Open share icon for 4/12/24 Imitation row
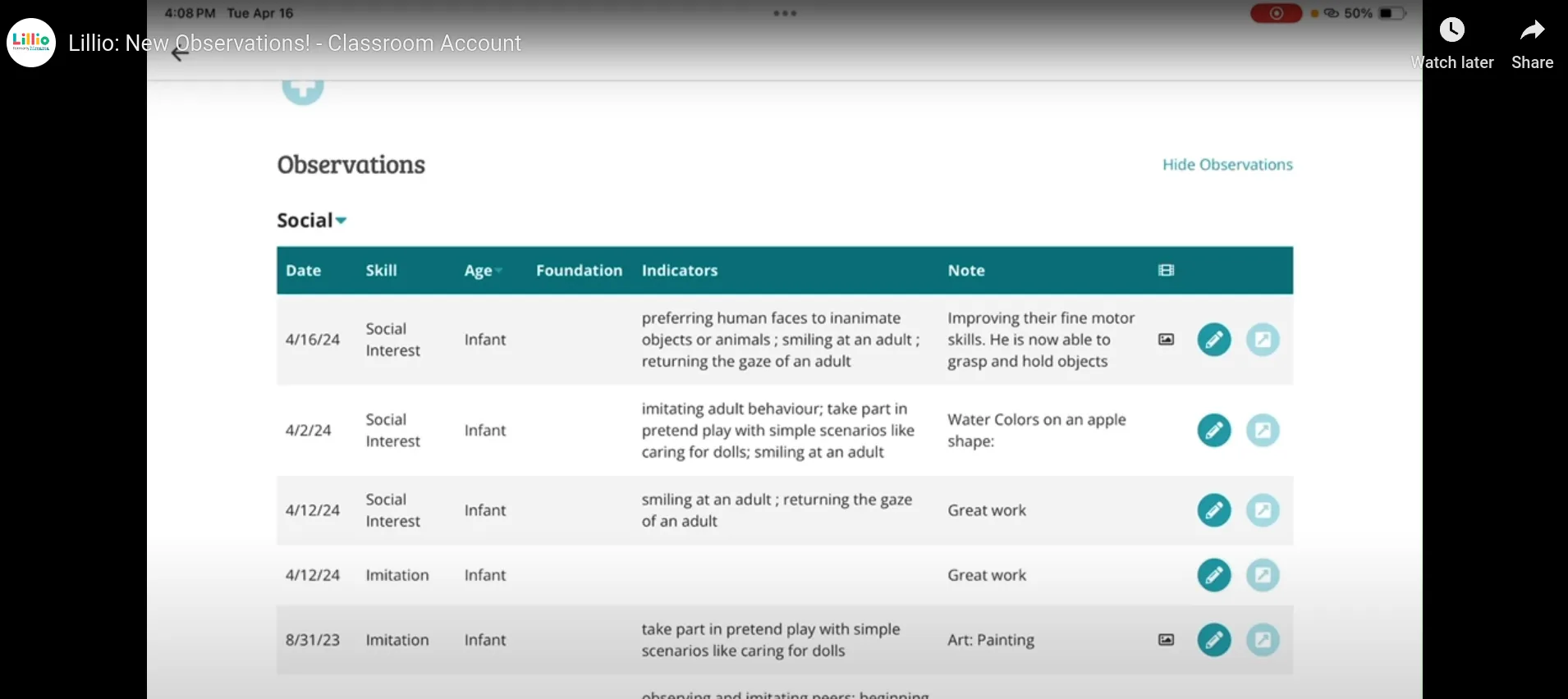This screenshot has width=1568, height=699. [x=1263, y=575]
